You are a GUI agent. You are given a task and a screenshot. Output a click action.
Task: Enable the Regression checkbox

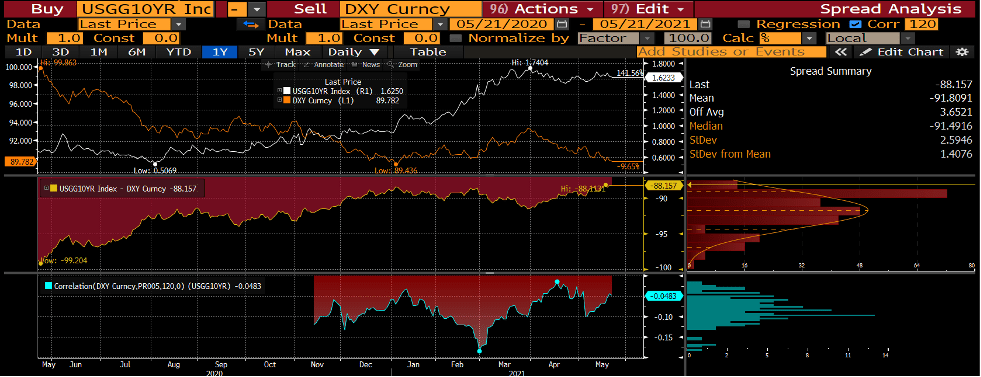(743, 24)
